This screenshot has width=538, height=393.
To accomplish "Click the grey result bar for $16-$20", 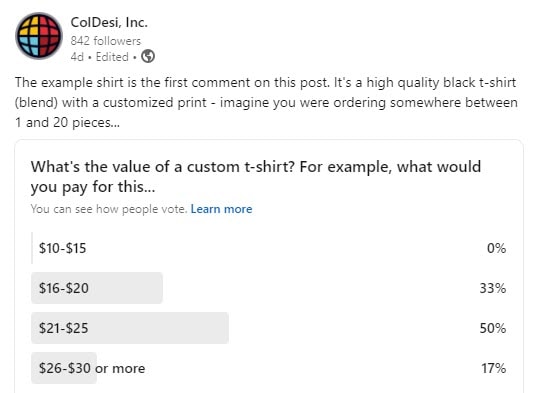I will (x=97, y=288).
